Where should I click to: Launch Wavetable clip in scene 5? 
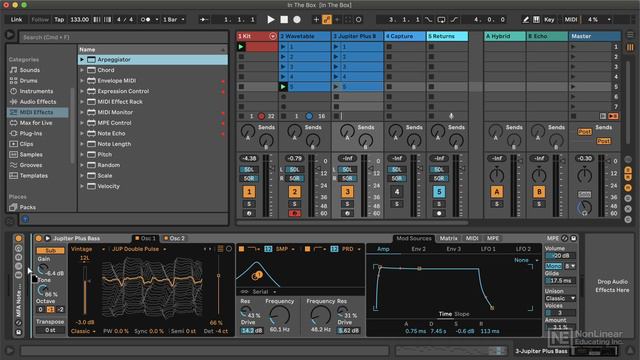283,87
